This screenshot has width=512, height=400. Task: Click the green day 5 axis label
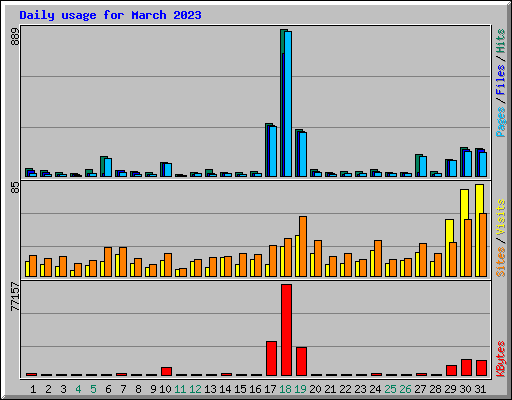pyautogui.click(x=93, y=389)
